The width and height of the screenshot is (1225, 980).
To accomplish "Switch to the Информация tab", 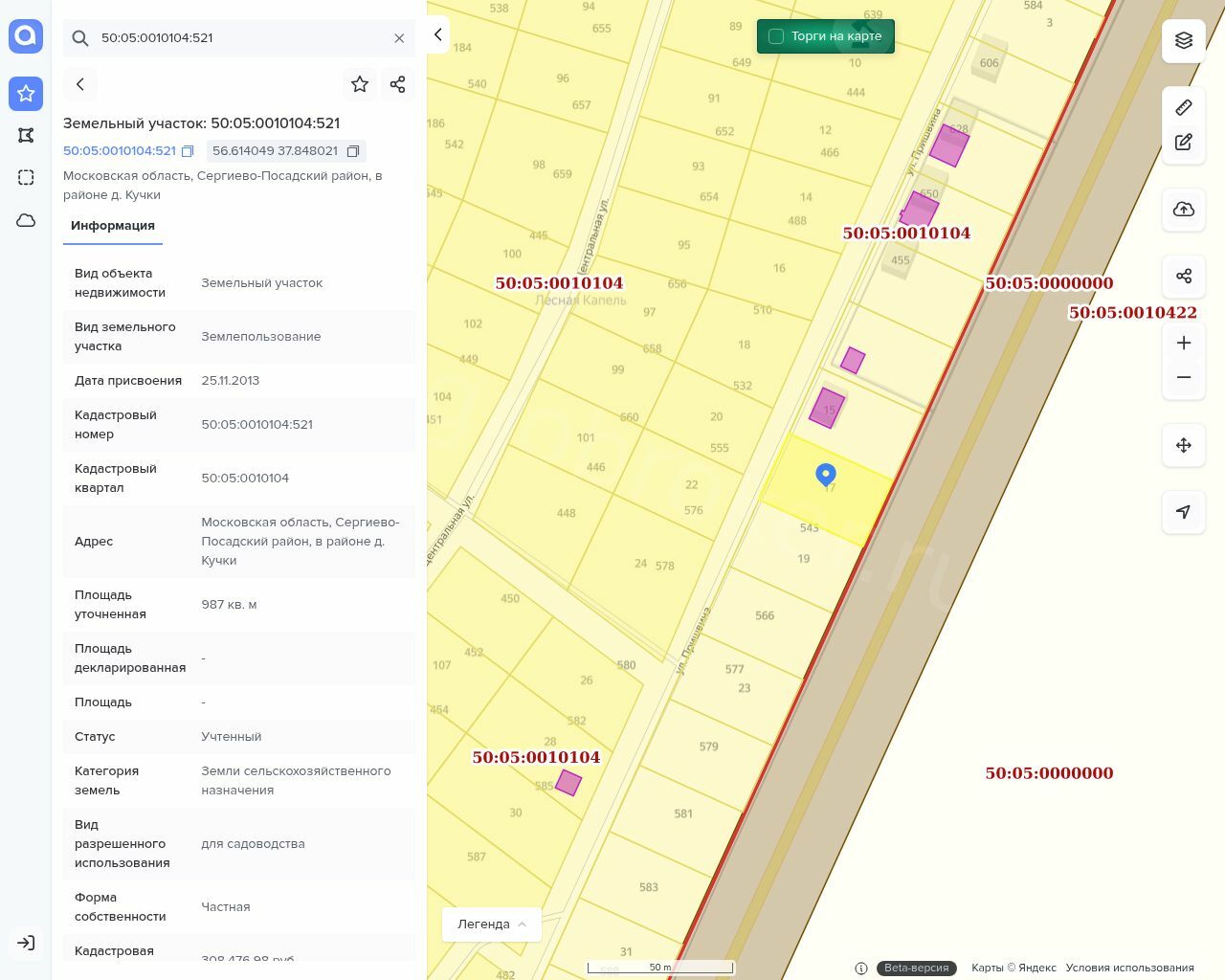I will tap(113, 226).
